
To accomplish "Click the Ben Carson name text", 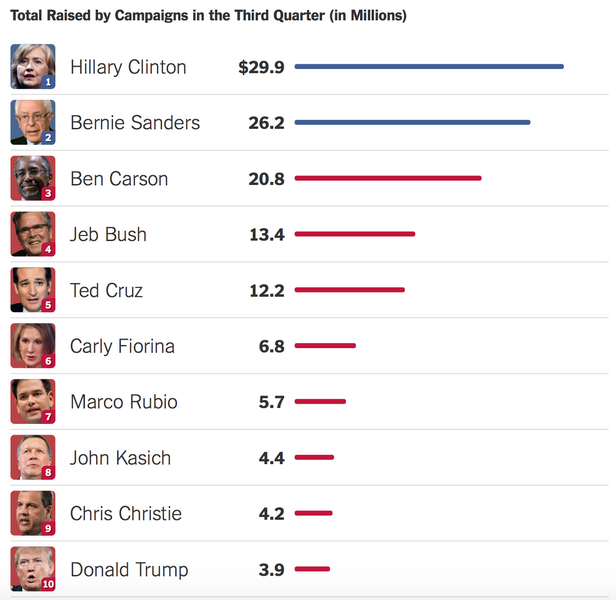I will (119, 179).
